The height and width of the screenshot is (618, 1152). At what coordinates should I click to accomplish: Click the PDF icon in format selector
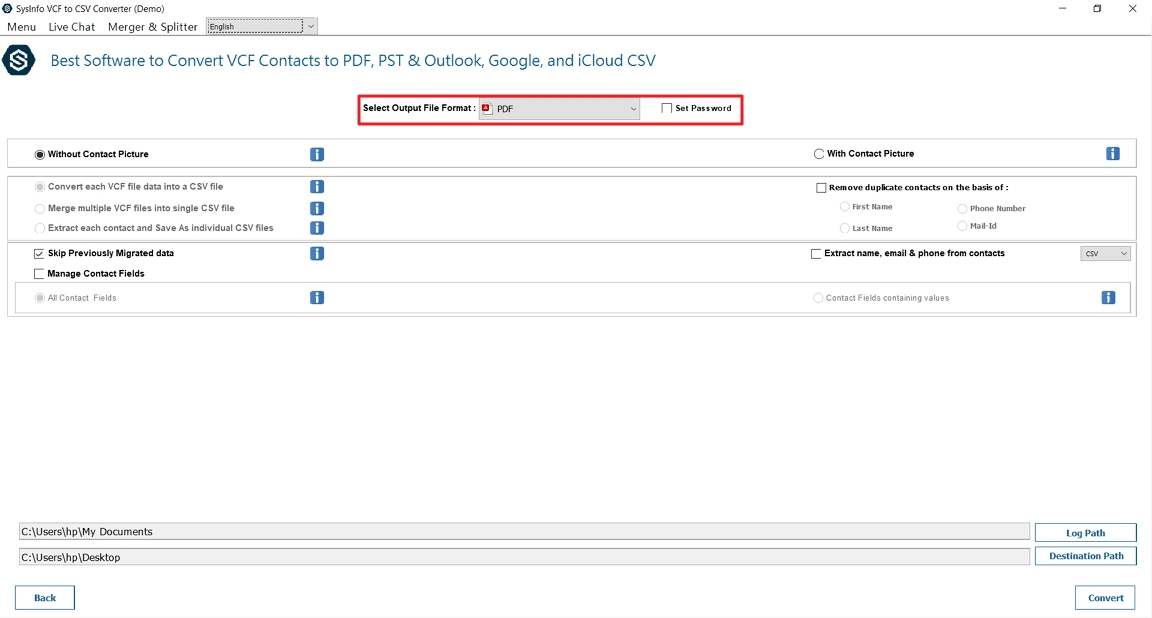pyautogui.click(x=486, y=108)
